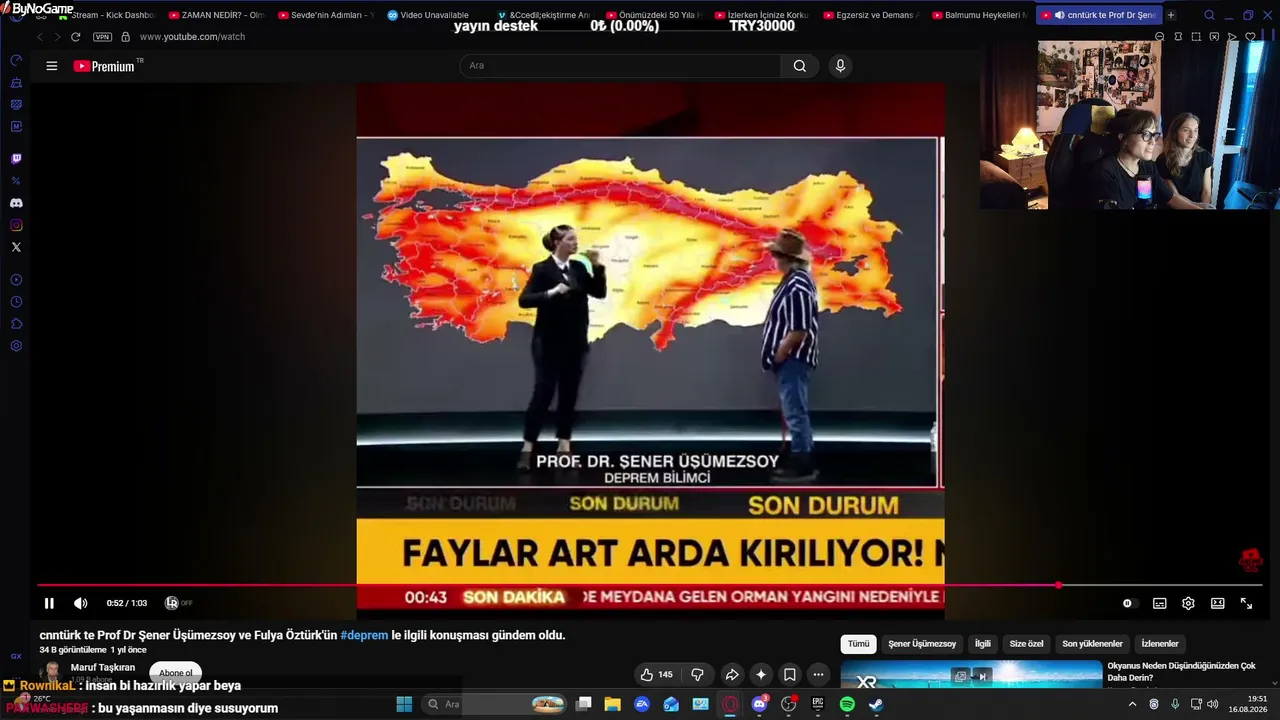1280x720 pixels.
Task: Dislike the video
Action: 698,675
